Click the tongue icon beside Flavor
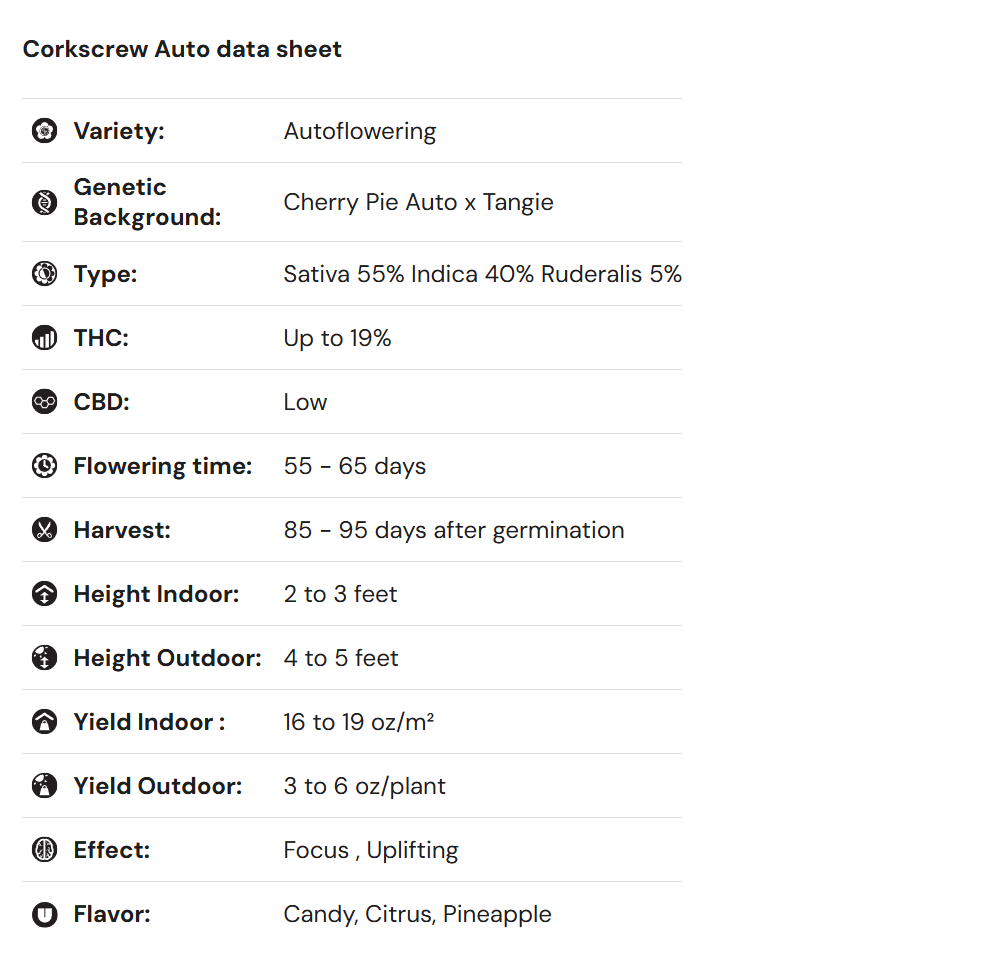This screenshot has width=997, height=980. (44, 914)
